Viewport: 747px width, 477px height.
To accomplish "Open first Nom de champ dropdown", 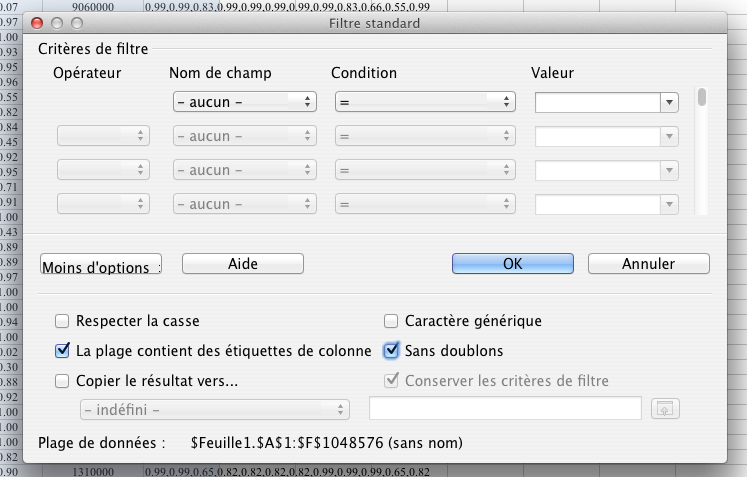I will click(243, 102).
